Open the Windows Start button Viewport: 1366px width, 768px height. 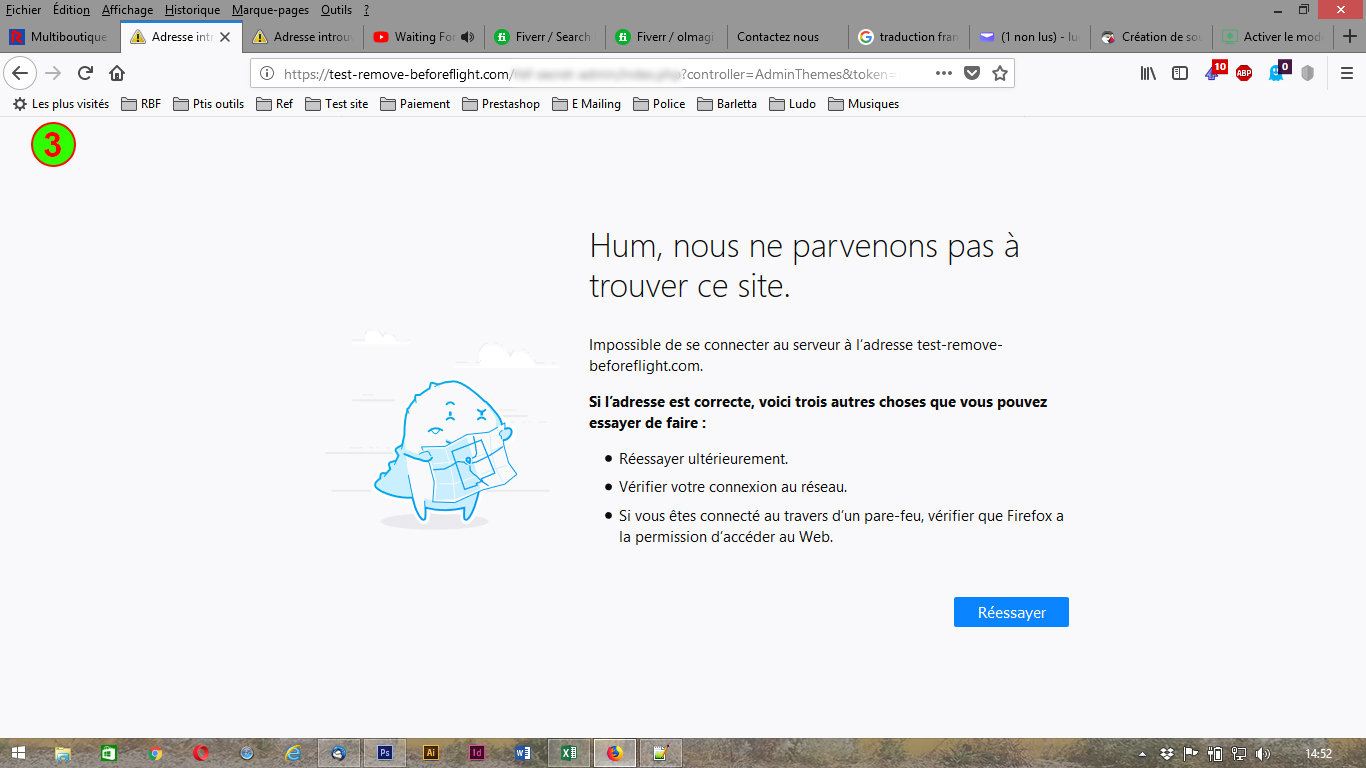[x=18, y=753]
